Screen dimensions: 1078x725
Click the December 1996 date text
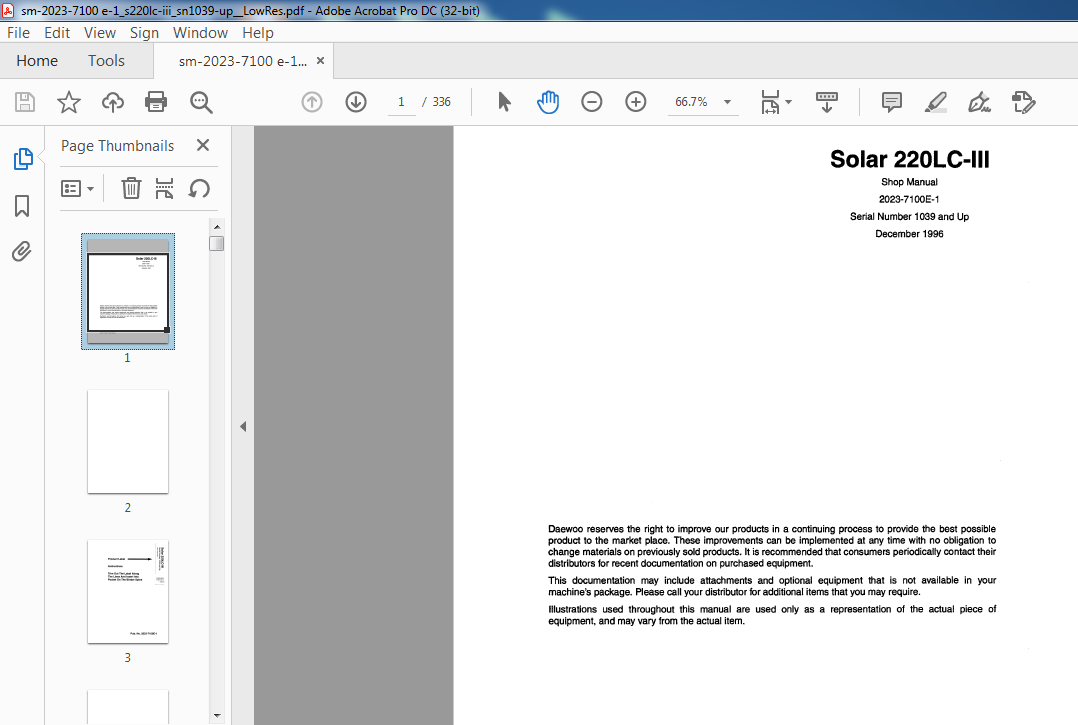click(909, 234)
